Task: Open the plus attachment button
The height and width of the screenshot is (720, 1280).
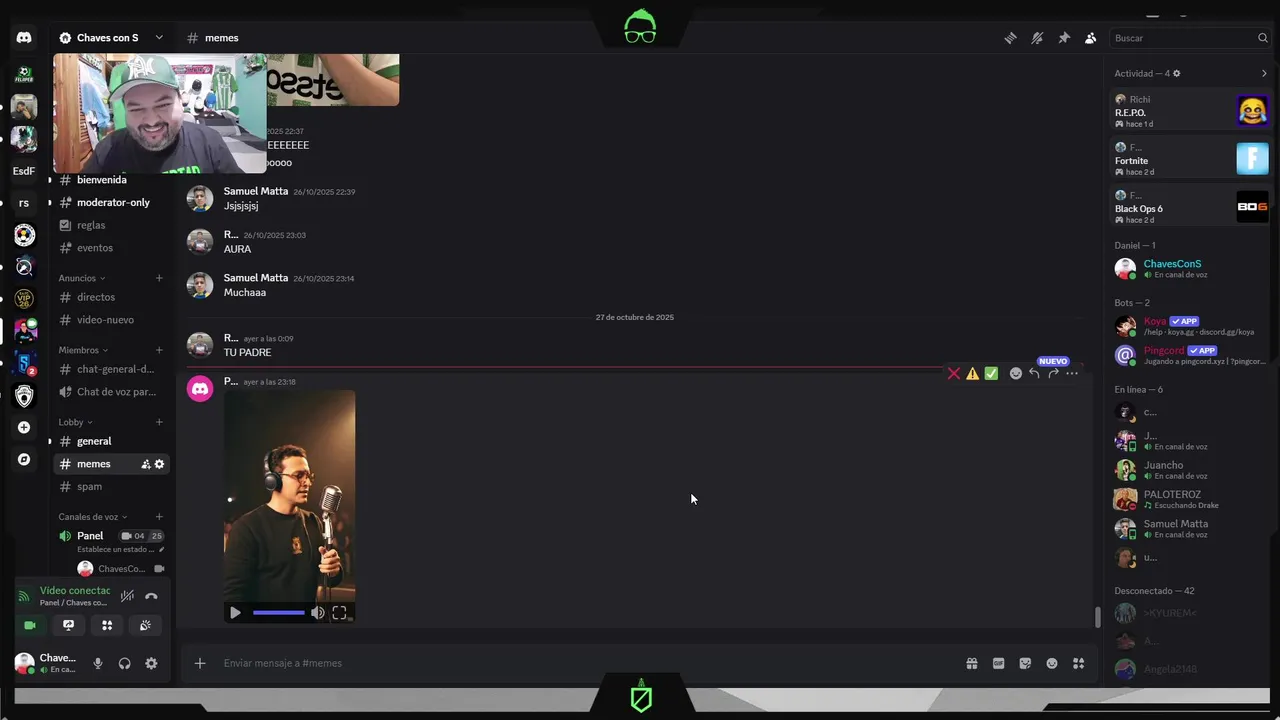Action: [x=200, y=663]
